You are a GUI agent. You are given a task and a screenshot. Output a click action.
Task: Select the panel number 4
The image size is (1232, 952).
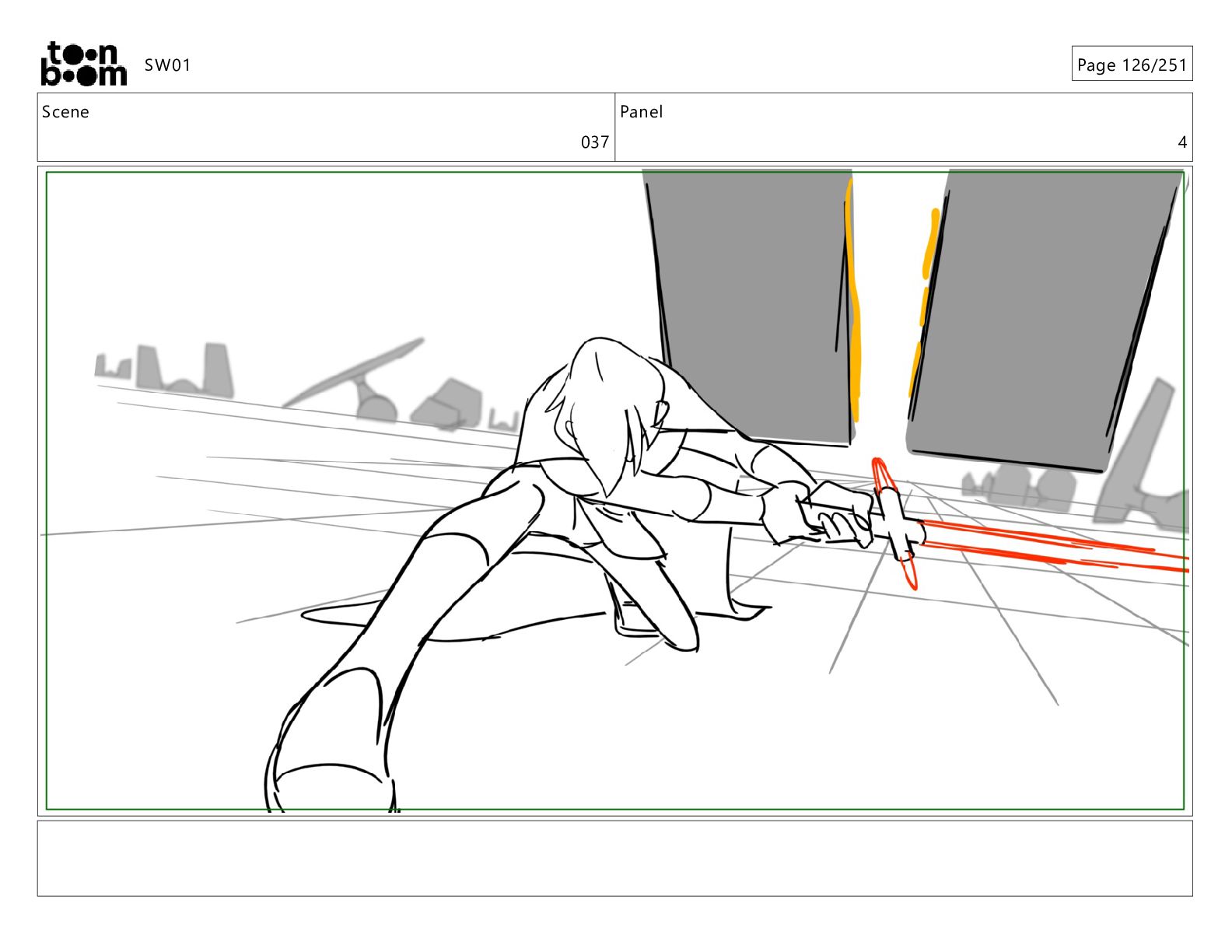[x=1182, y=142]
